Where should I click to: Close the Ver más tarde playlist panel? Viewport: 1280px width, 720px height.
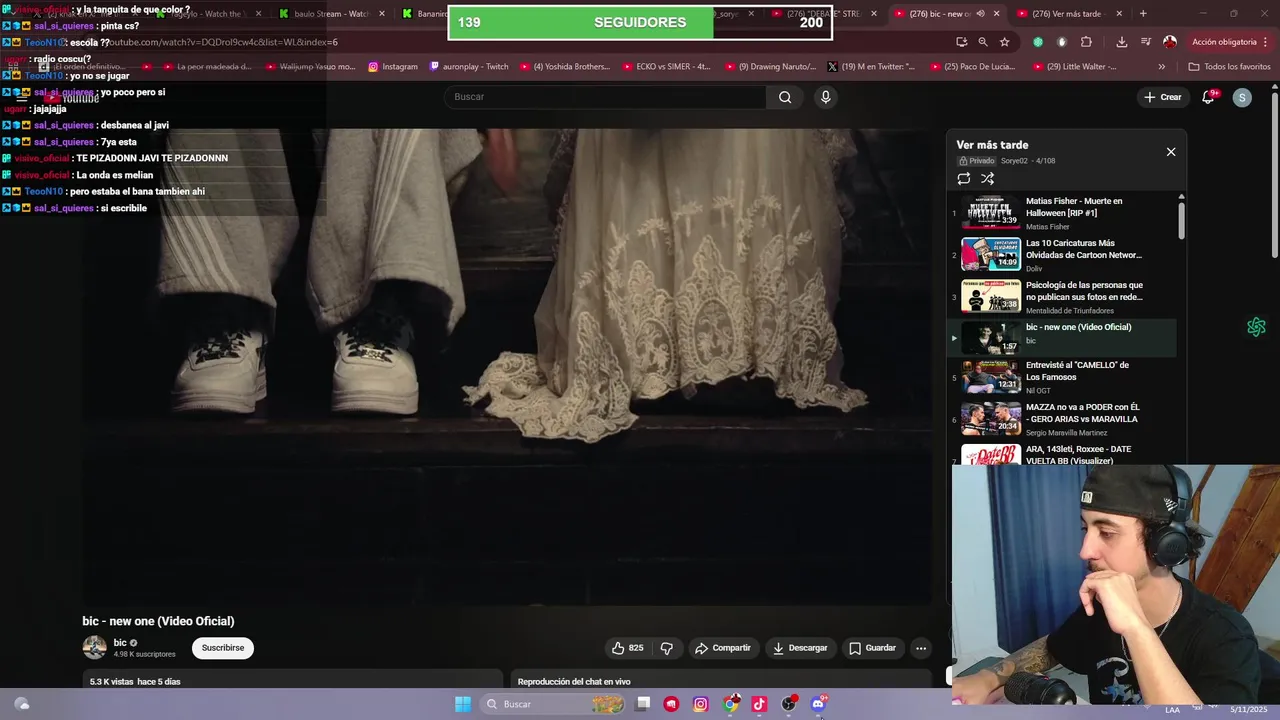pos(1171,152)
